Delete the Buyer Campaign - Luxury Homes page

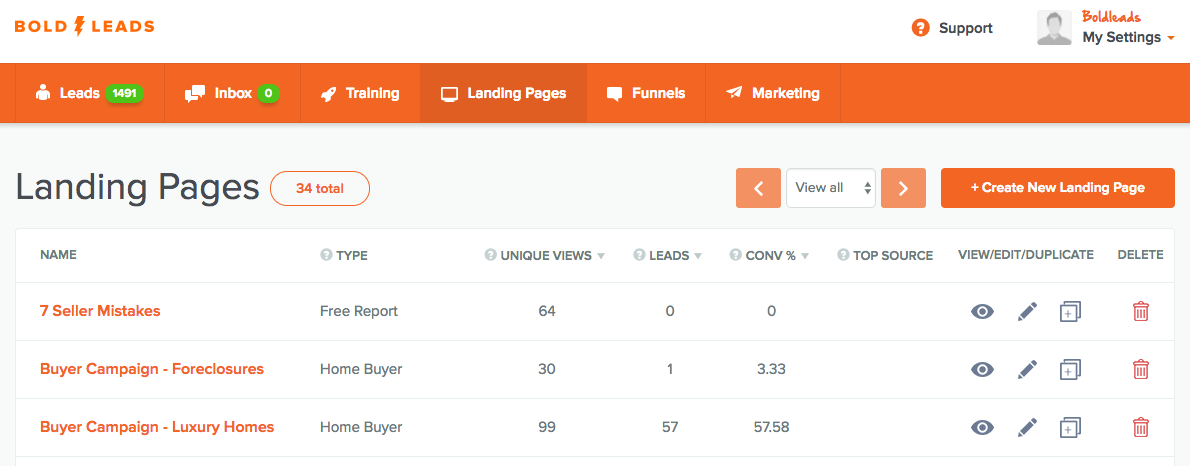(1141, 427)
